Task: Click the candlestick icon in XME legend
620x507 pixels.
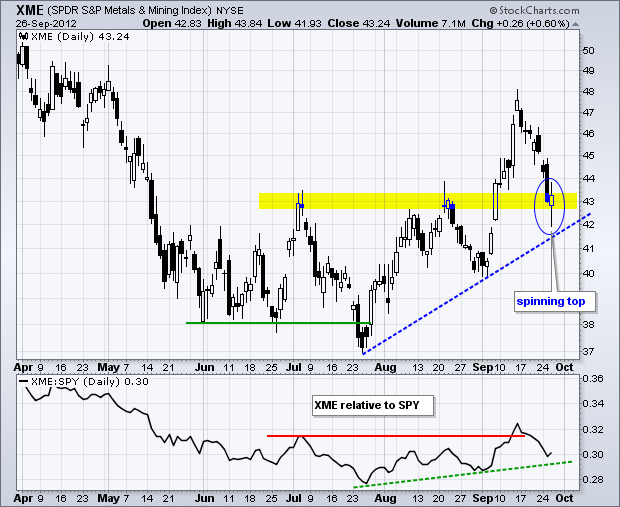Action: tap(24, 36)
